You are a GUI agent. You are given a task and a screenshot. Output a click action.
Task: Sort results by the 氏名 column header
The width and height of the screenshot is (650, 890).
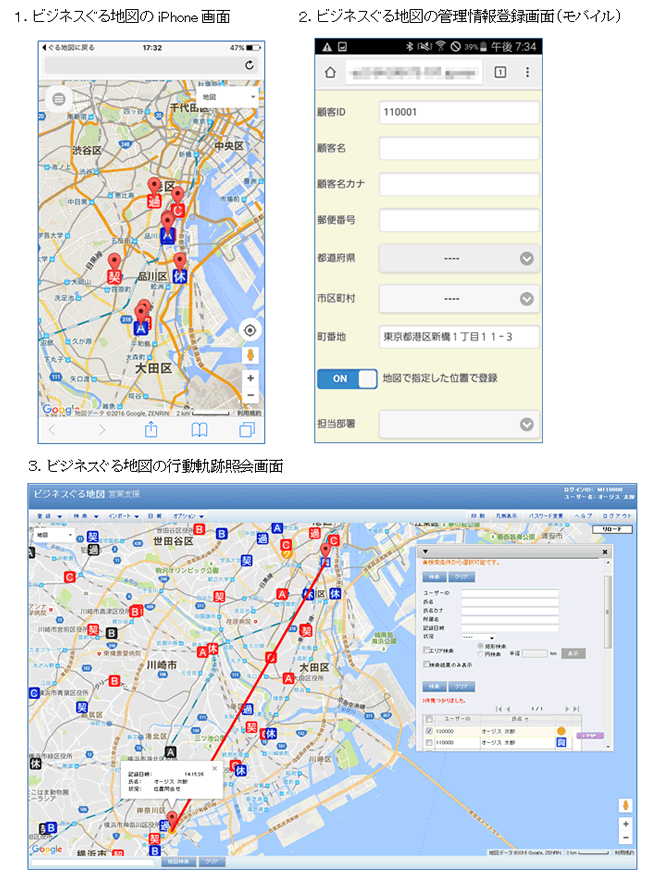[516, 719]
